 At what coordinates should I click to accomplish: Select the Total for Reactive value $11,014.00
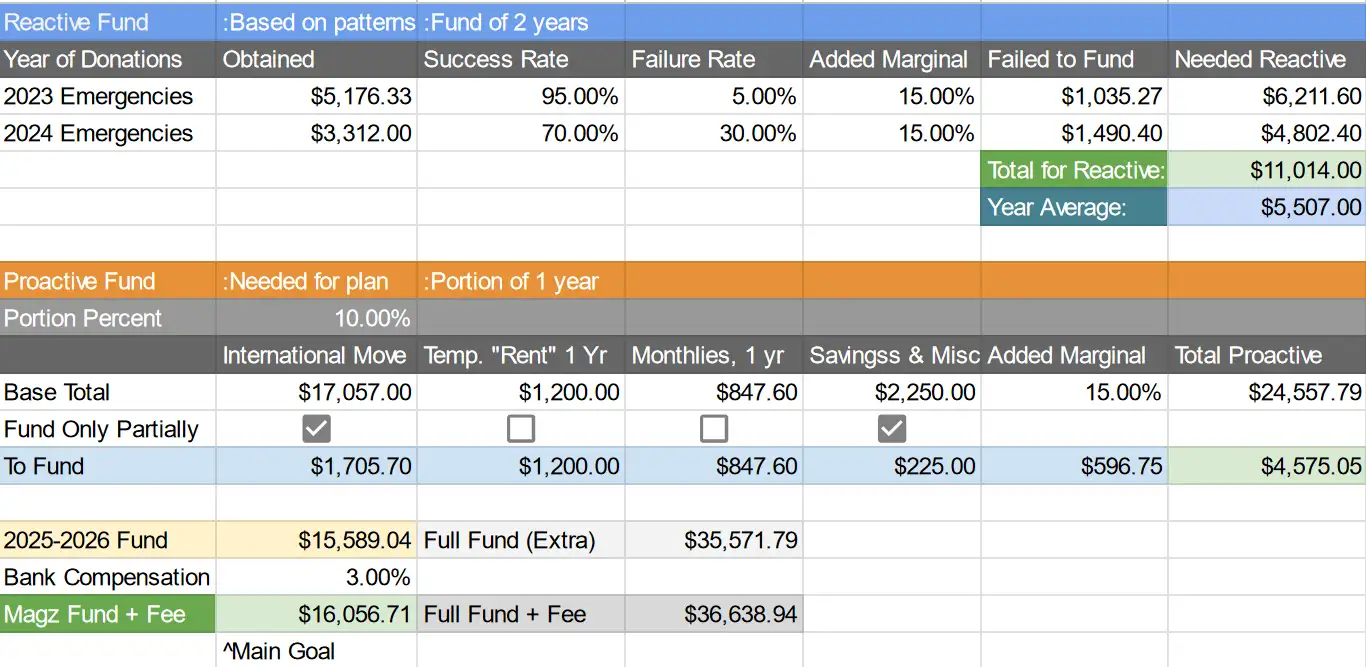point(1266,170)
